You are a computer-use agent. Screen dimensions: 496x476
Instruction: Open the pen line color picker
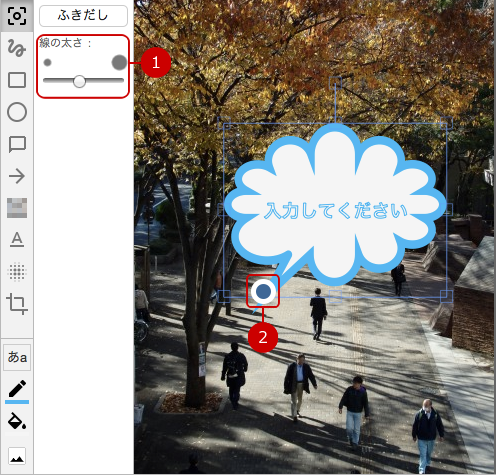pos(17,391)
